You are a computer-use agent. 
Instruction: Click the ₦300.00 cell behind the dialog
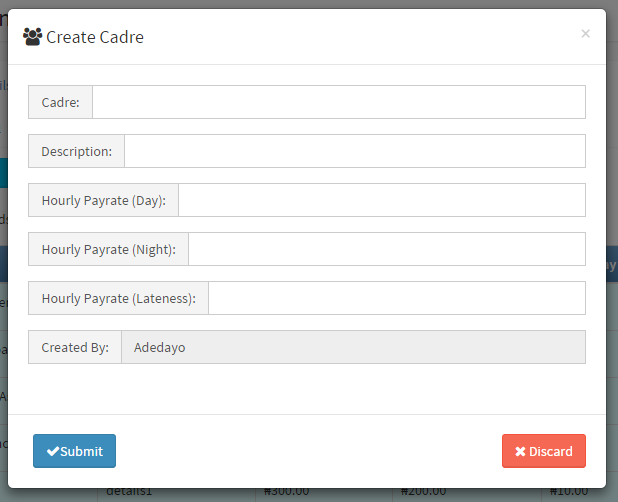(286, 492)
